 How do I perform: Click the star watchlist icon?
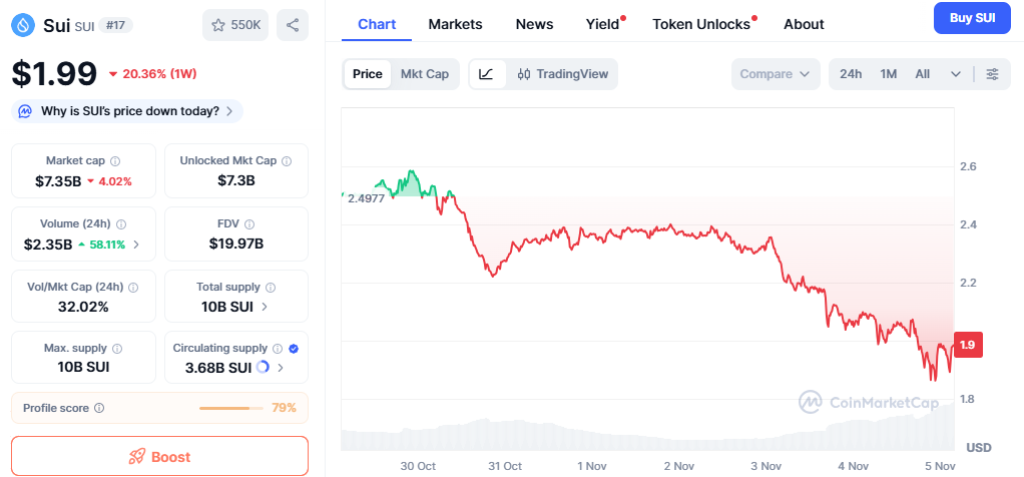click(220, 24)
